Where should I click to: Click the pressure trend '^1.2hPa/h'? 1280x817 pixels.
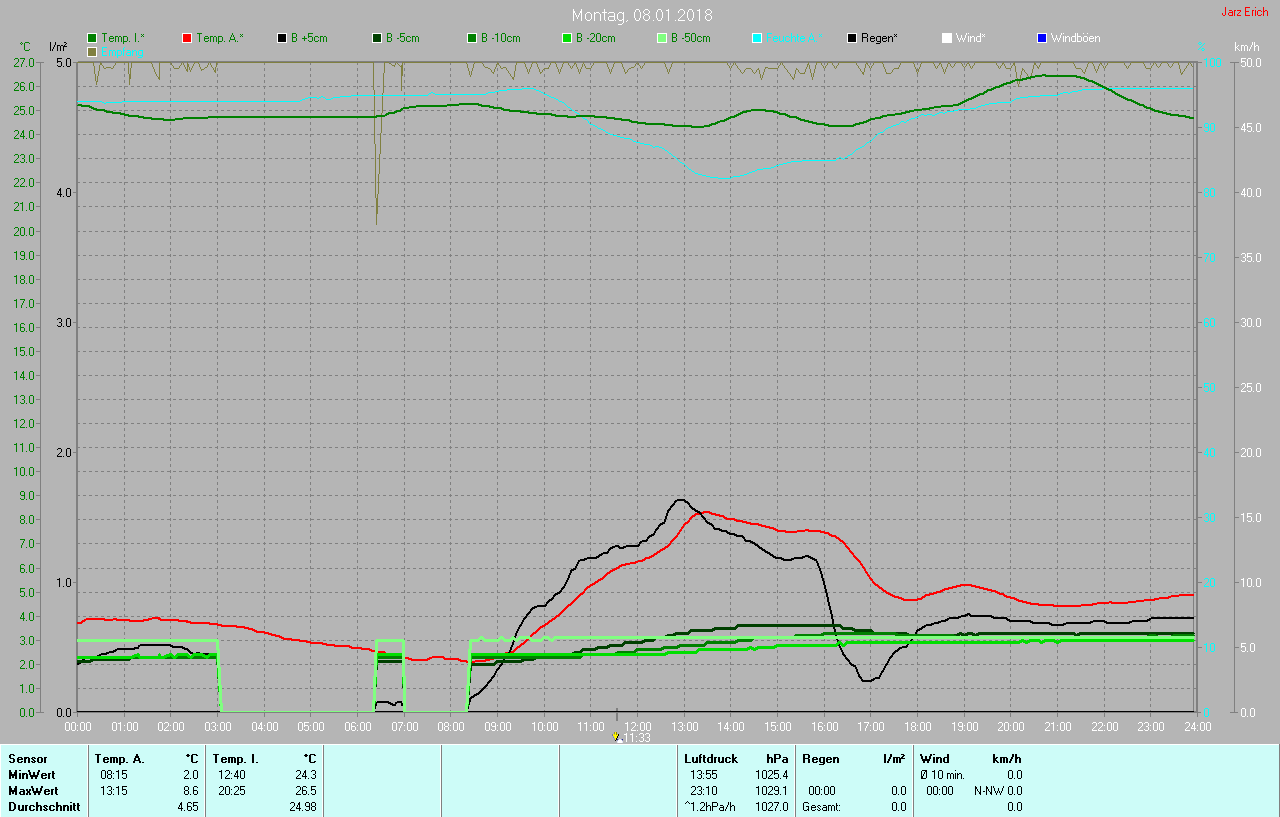click(x=712, y=807)
